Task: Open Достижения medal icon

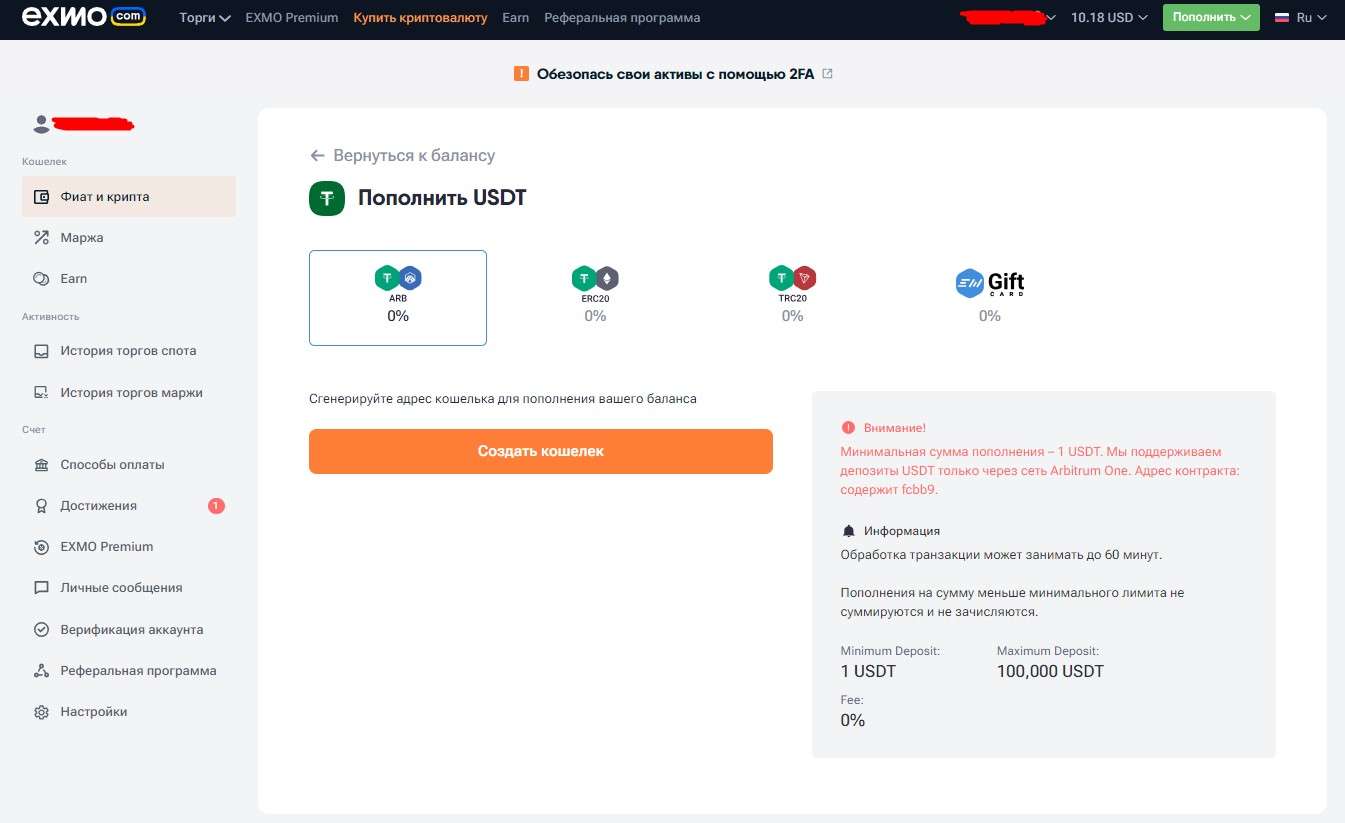Action: (41, 506)
